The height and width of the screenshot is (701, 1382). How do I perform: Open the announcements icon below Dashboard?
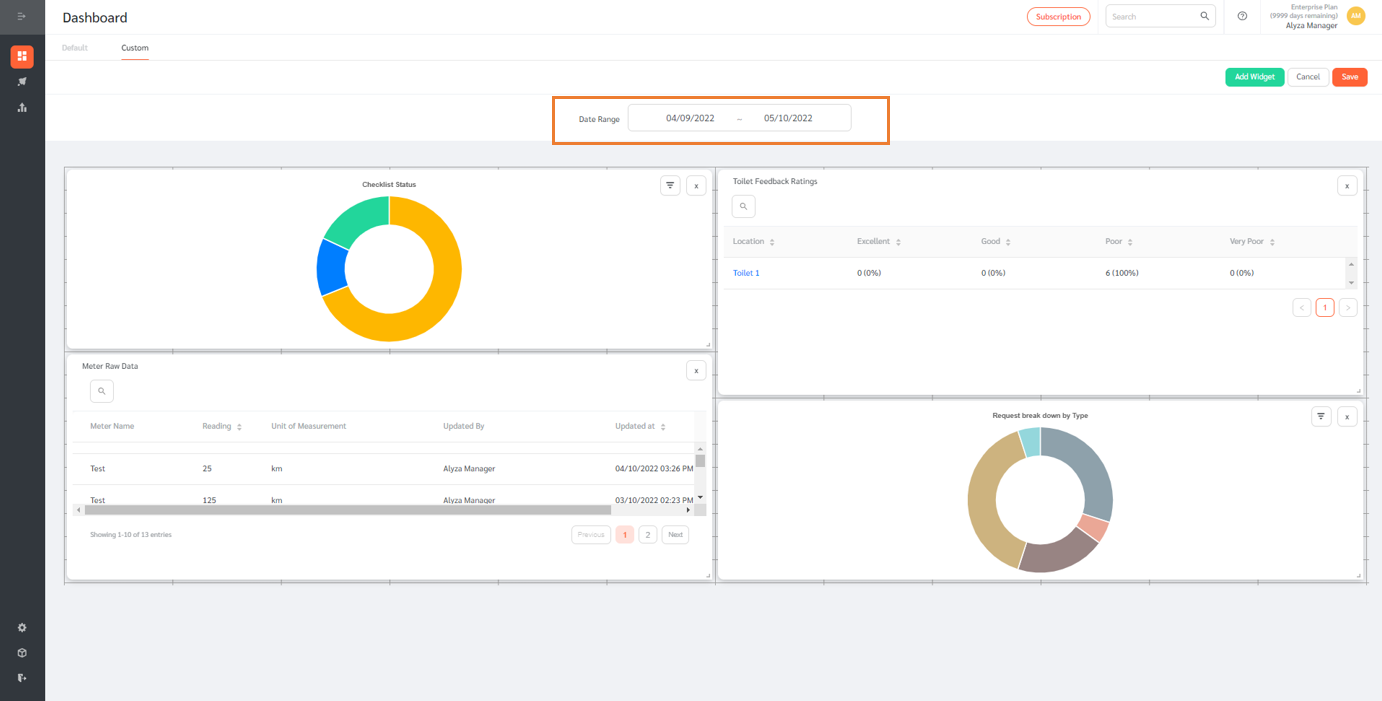pos(21,81)
